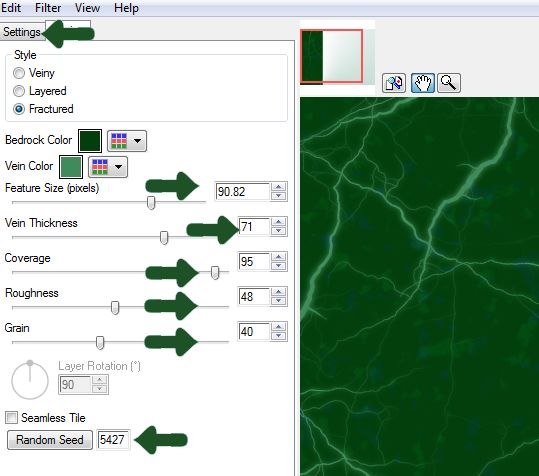
Task: Decrease Roughness value with down arrow
Action: coord(278,301)
